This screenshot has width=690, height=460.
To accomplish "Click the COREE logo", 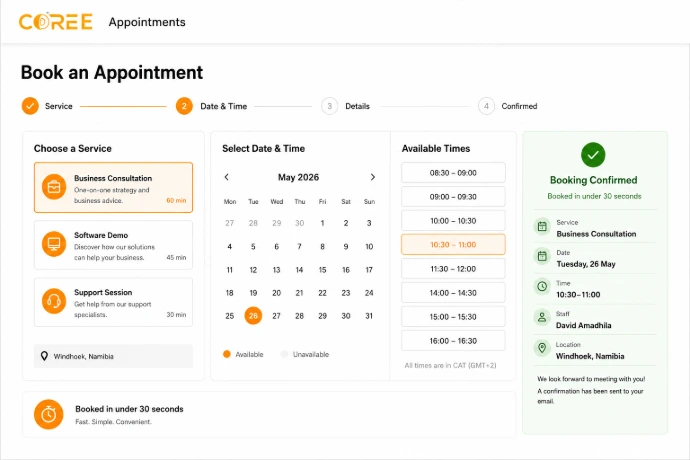I will click(56, 22).
